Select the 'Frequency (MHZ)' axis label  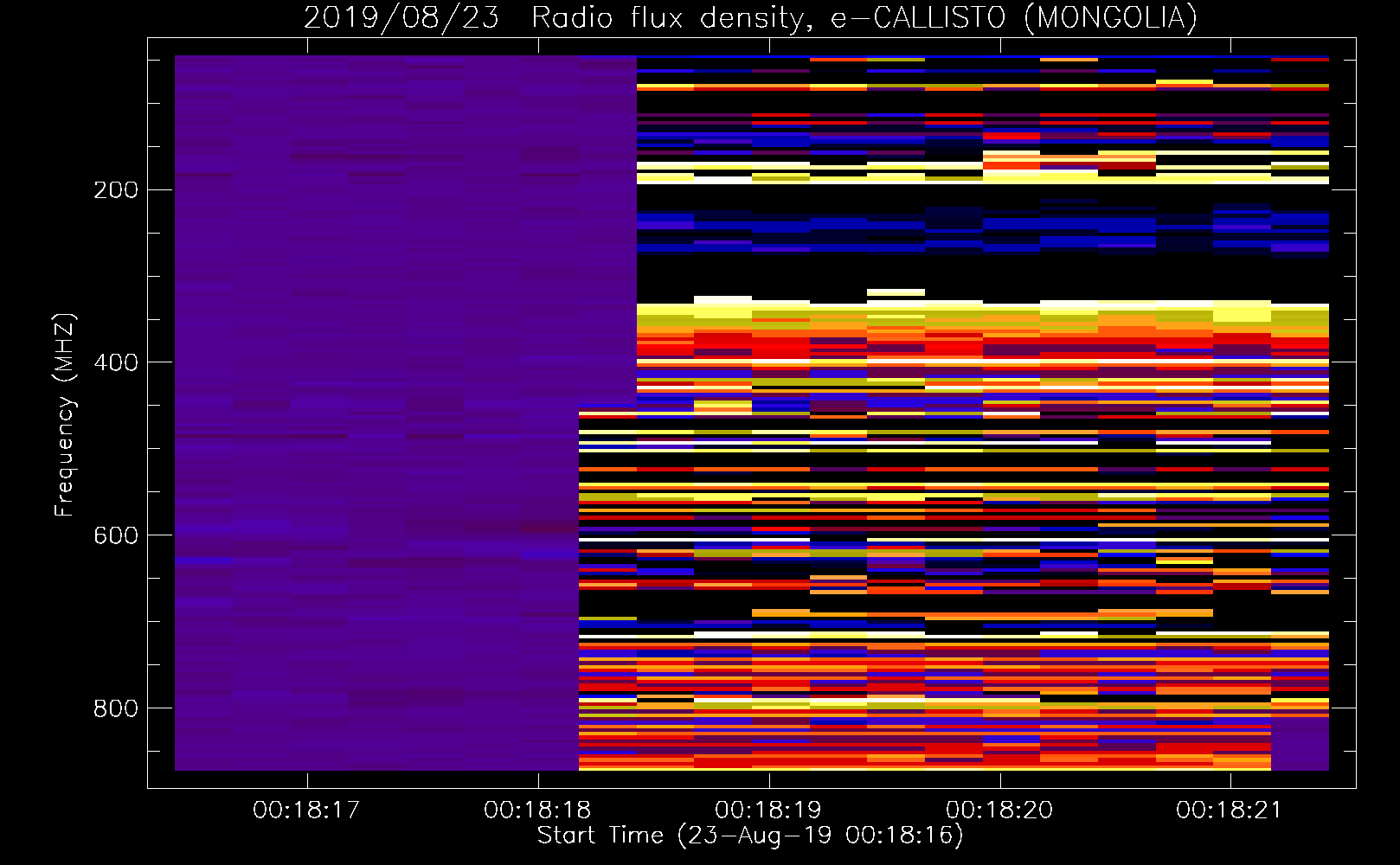(65, 414)
